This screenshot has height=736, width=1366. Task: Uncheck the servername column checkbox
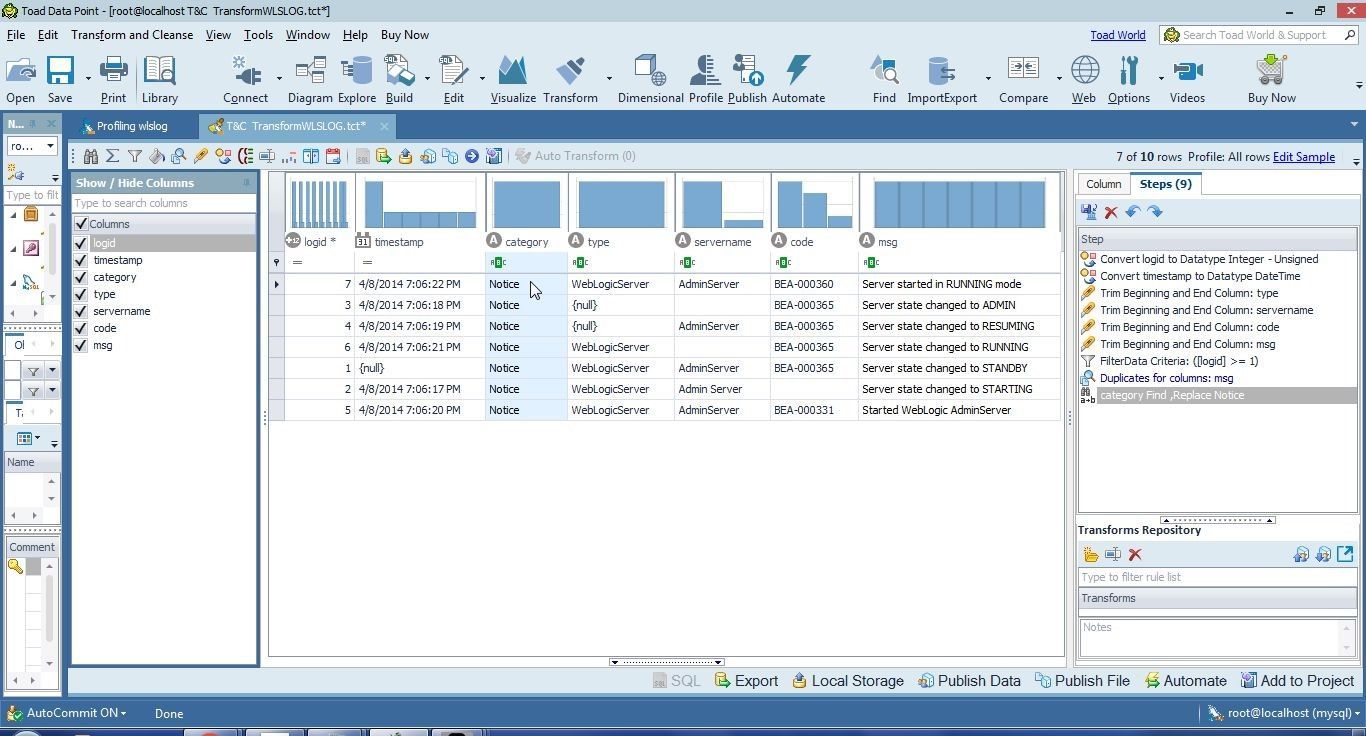(81, 311)
